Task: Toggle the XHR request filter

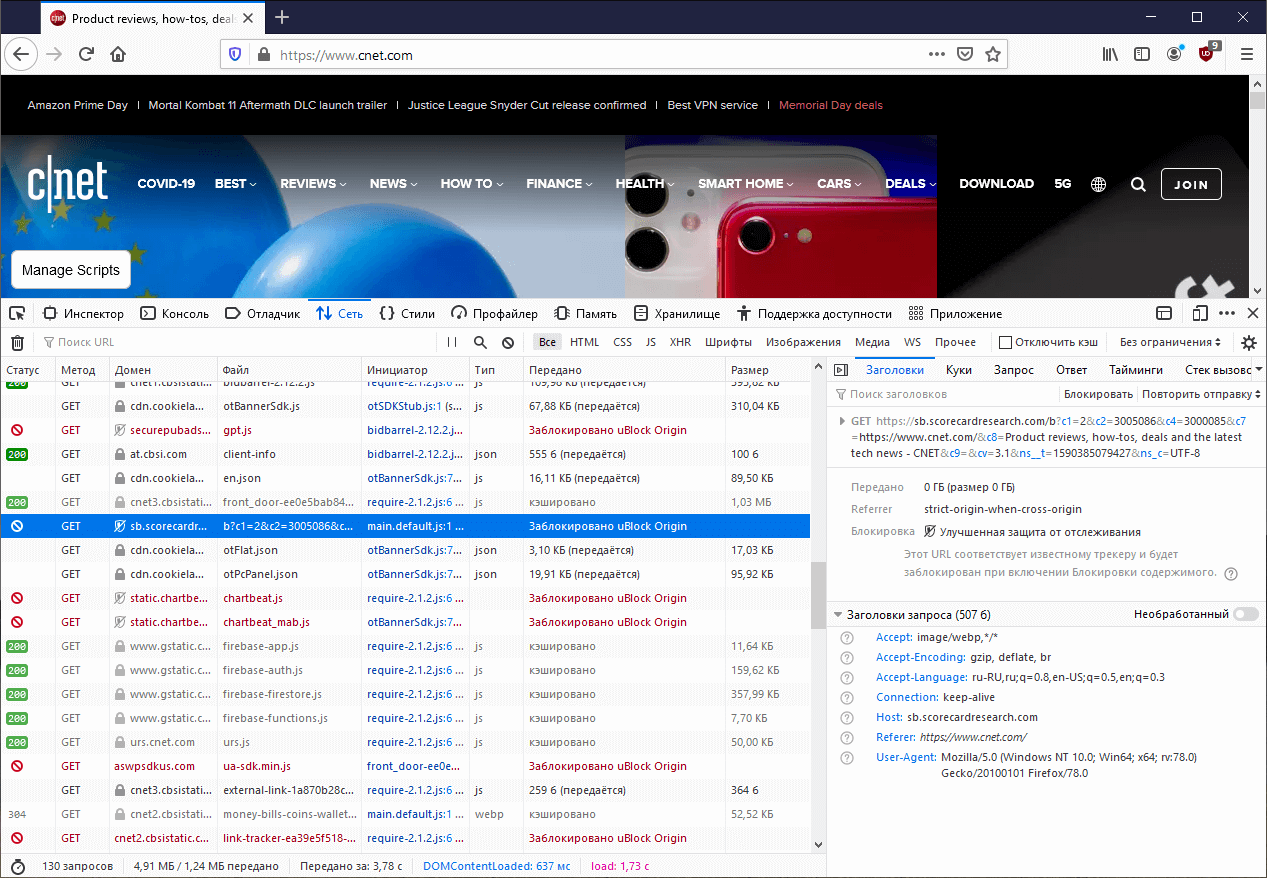Action: 680,342
